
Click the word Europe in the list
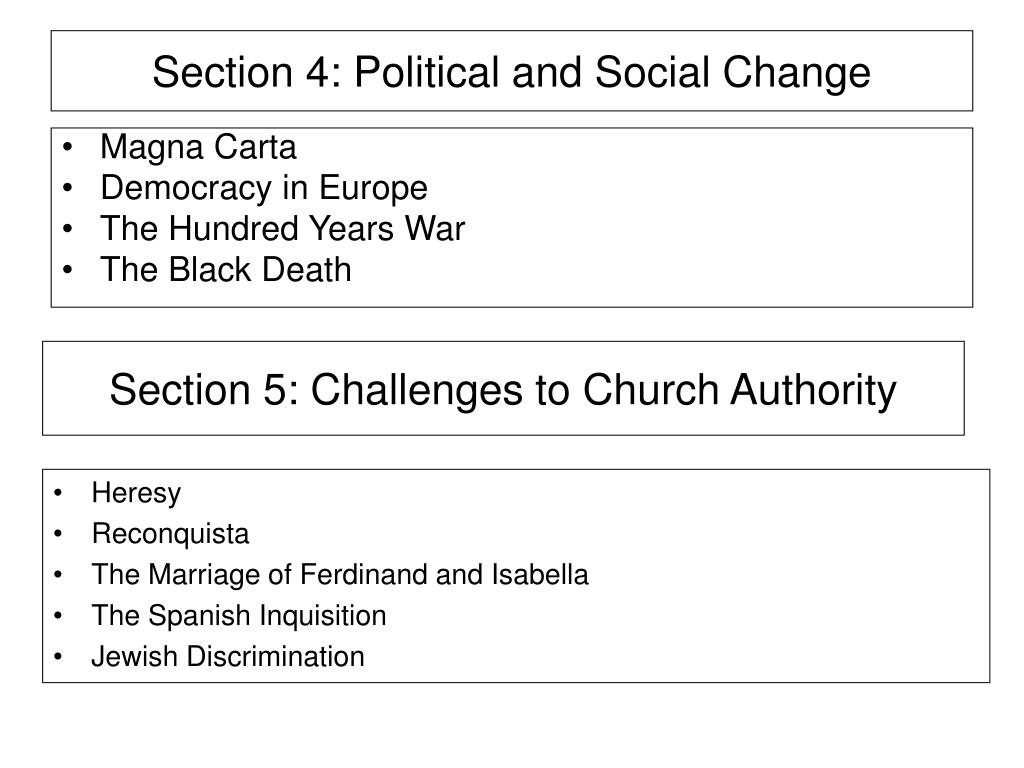pyautogui.click(x=373, y=188)
